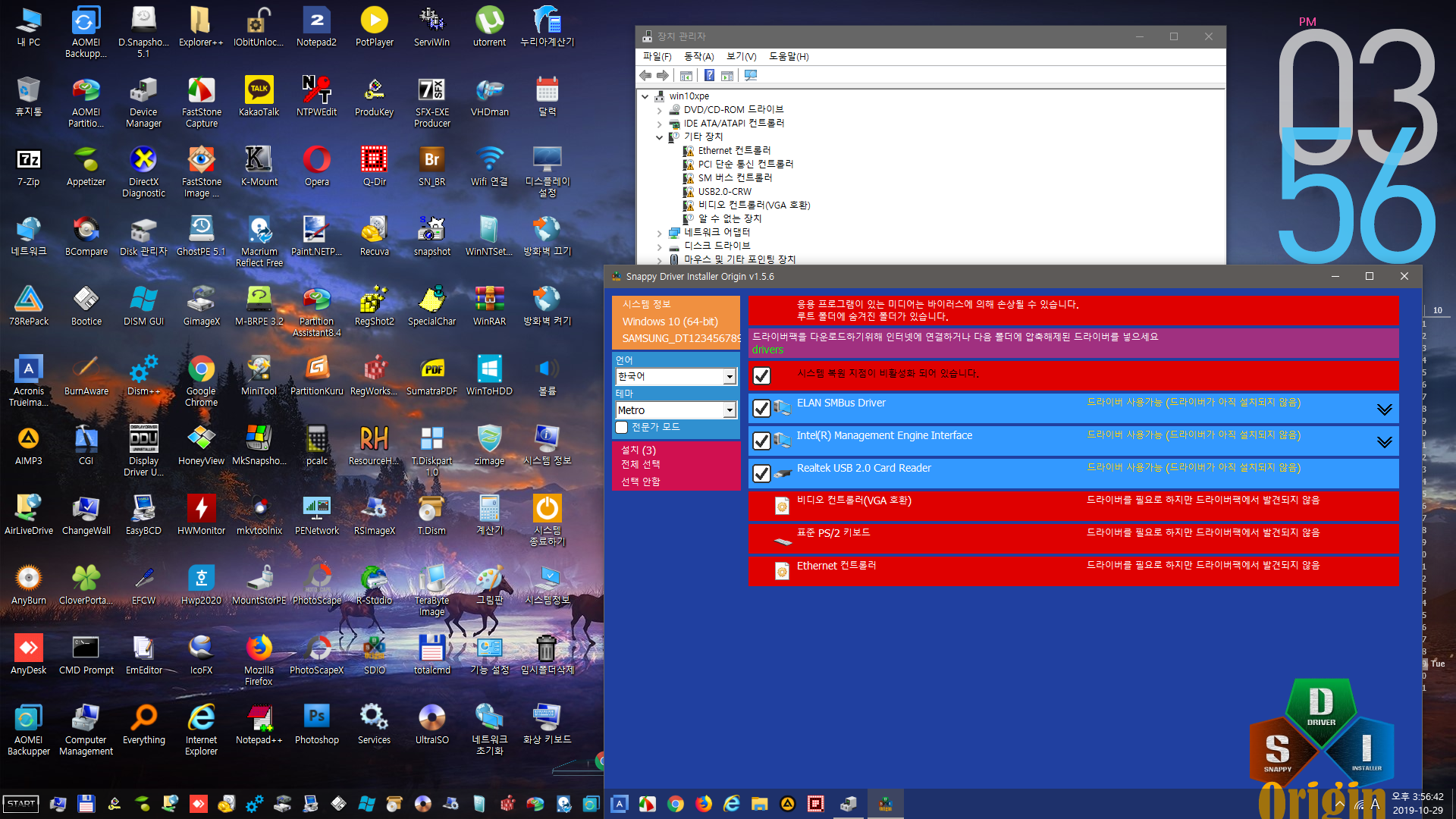The height and width of the screenshot is (819, 1456).
Task: Collapse 기타 장치 tree node
Action: click(659, 137)
